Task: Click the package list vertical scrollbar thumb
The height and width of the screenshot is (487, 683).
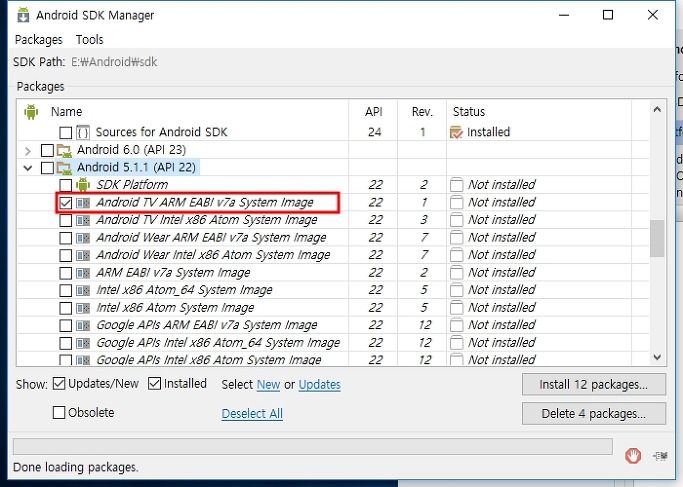Action: (657, 238)
